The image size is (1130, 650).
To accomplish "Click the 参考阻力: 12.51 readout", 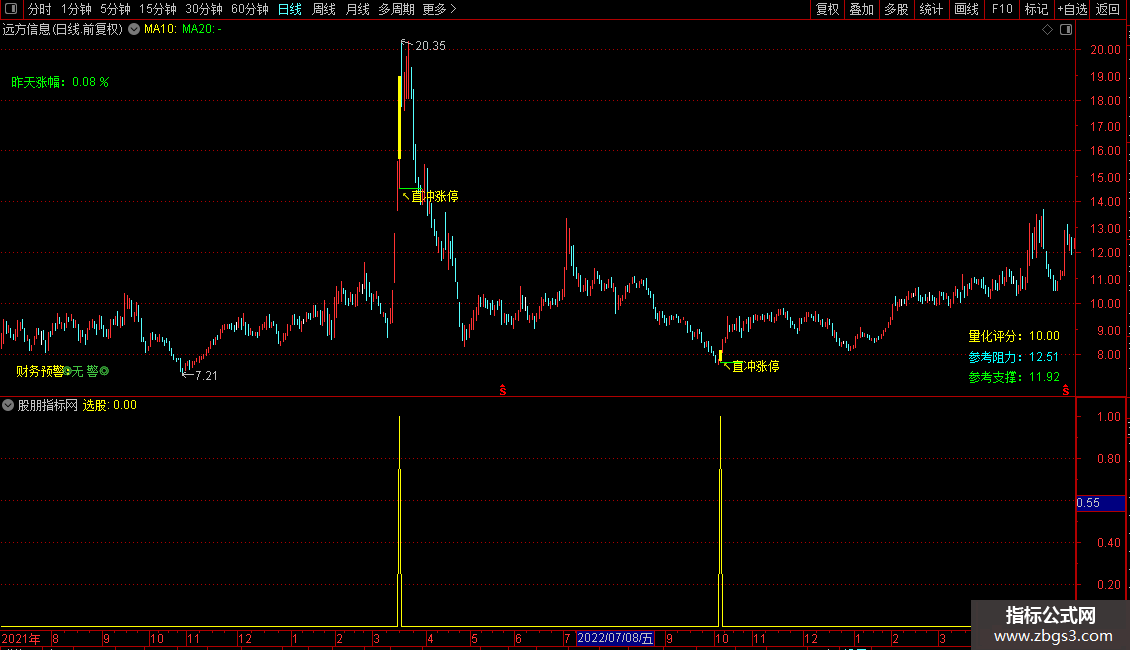I will tap(1014, 357).
